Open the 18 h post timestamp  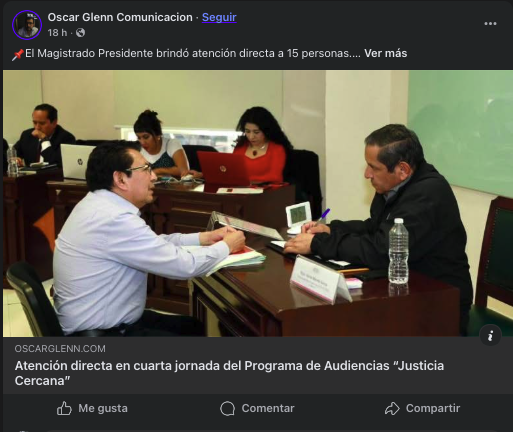57,33
